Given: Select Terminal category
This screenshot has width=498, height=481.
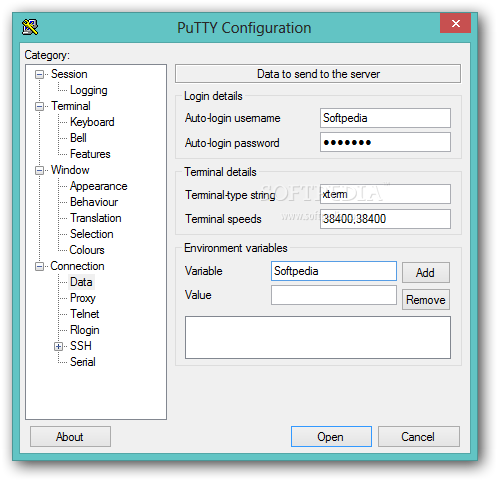Looking at the screenshot, I should (x=71, y=106).
